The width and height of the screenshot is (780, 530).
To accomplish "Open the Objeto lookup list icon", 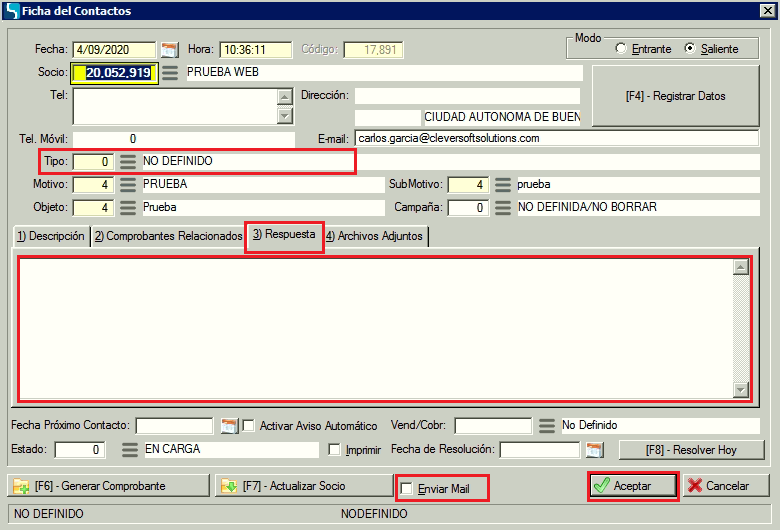I will pos(128,208).
